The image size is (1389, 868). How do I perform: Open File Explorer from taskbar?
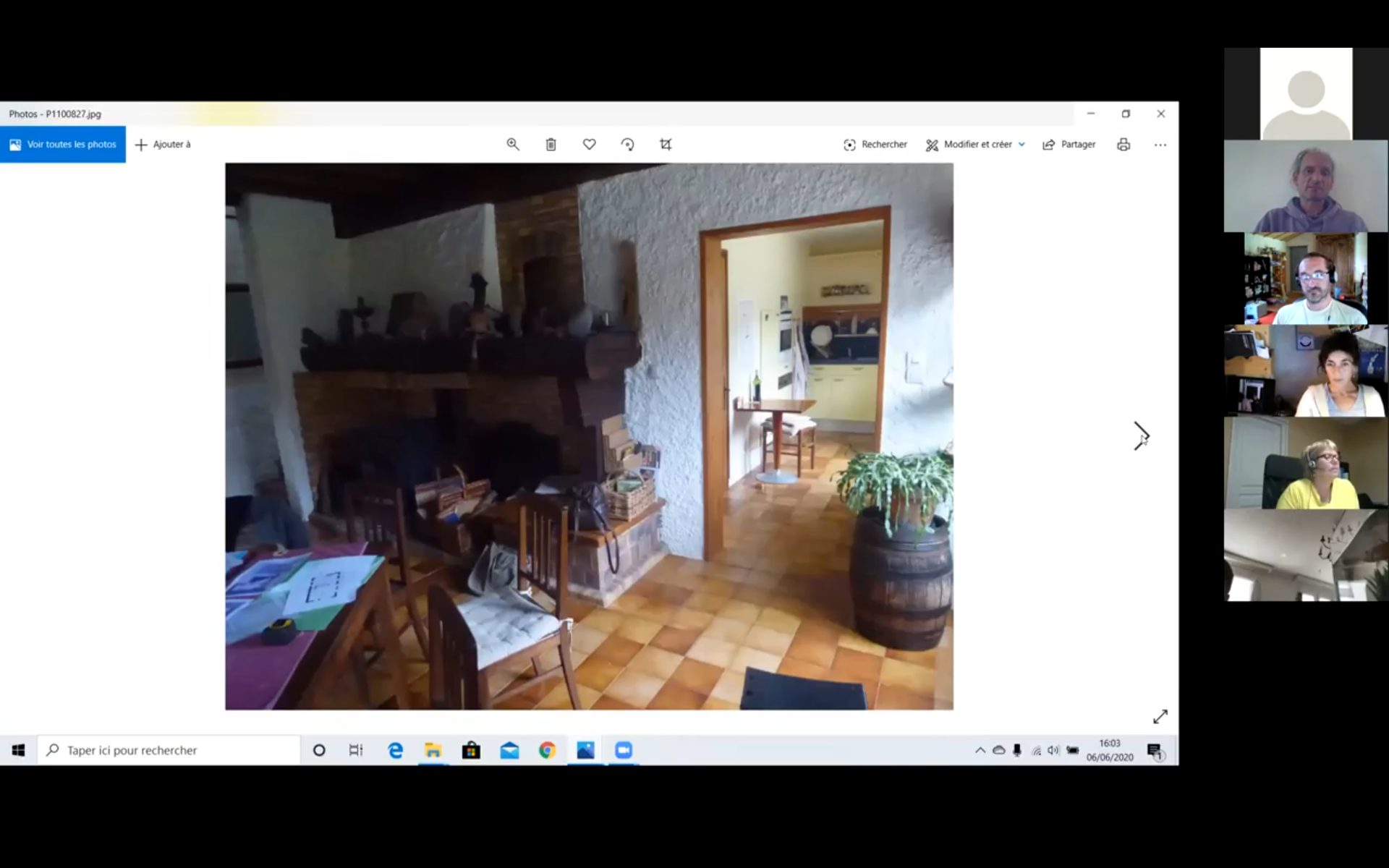click(433, 750)
